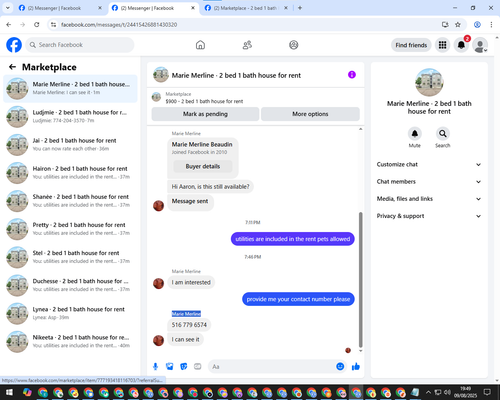Click the chat vertical scrollbar thumb
This screenshot has width=500, height=400.
[x=360, y=279]
